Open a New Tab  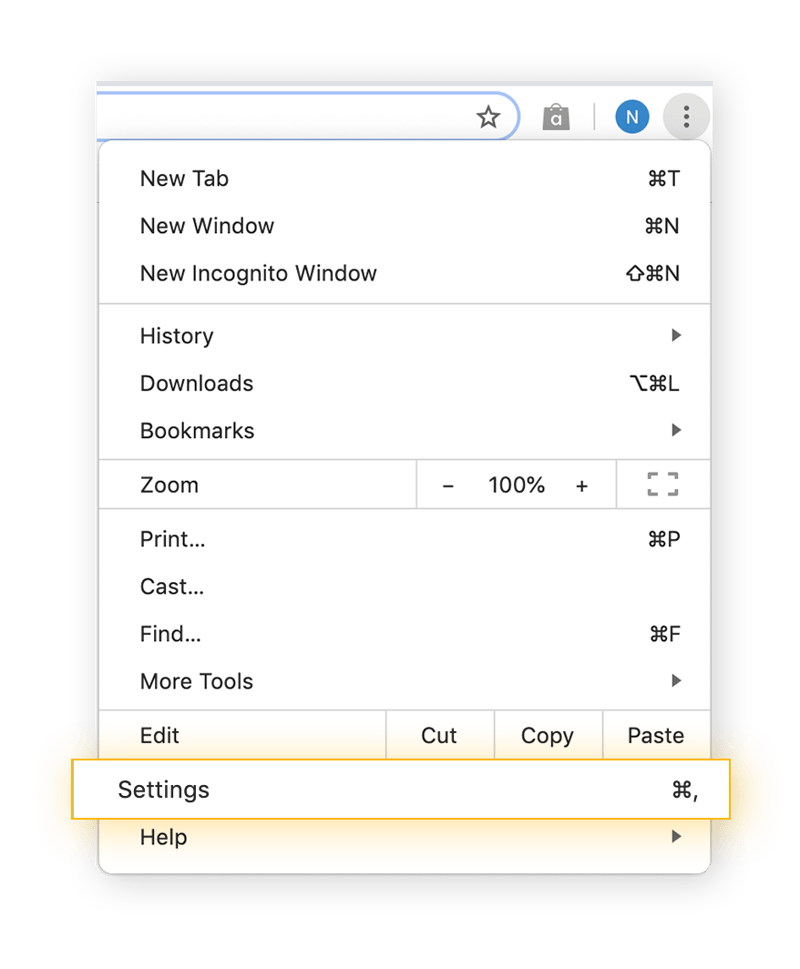tap(184, 178)
